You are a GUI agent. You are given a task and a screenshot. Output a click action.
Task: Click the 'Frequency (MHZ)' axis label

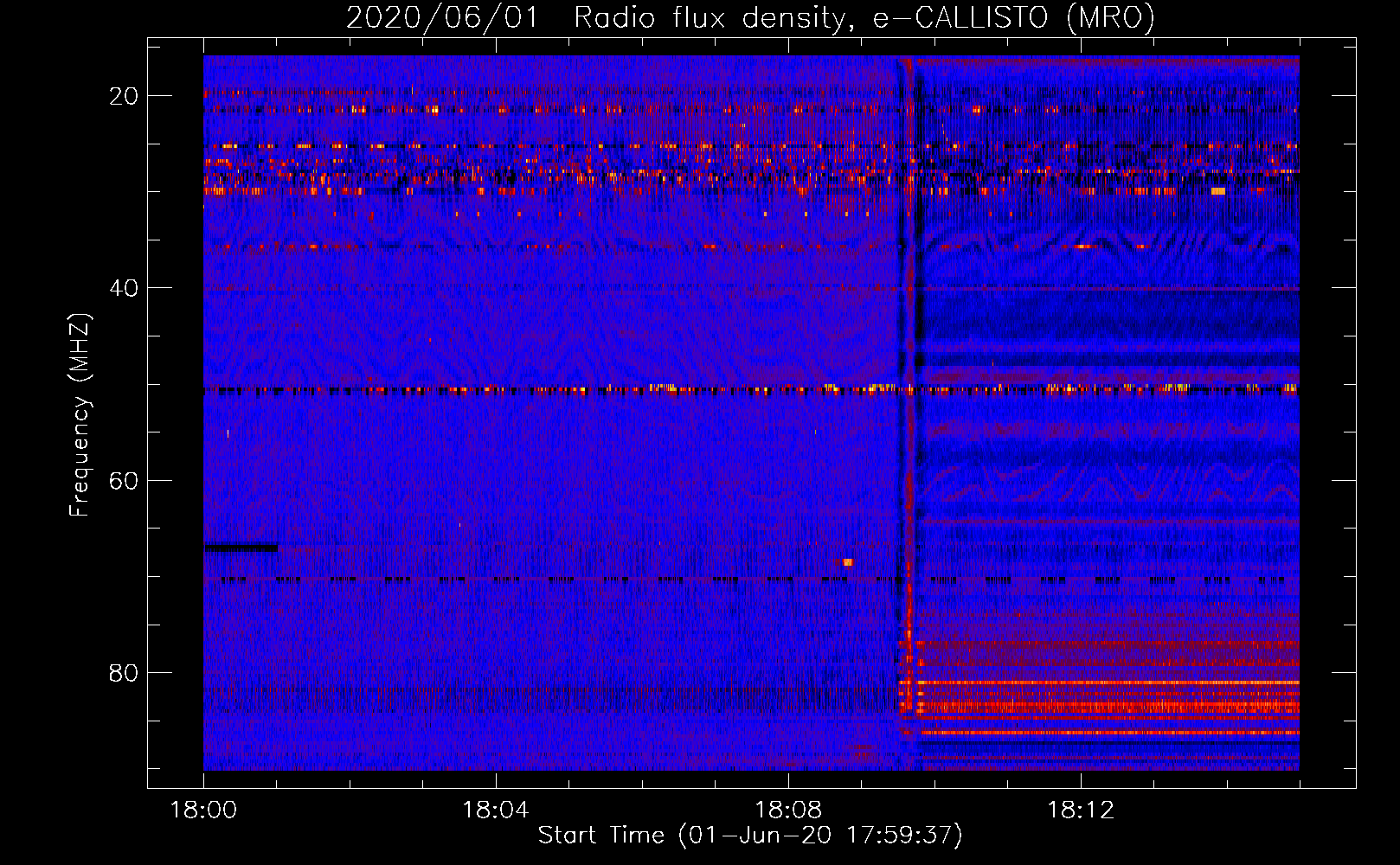[x=80, y=416]
